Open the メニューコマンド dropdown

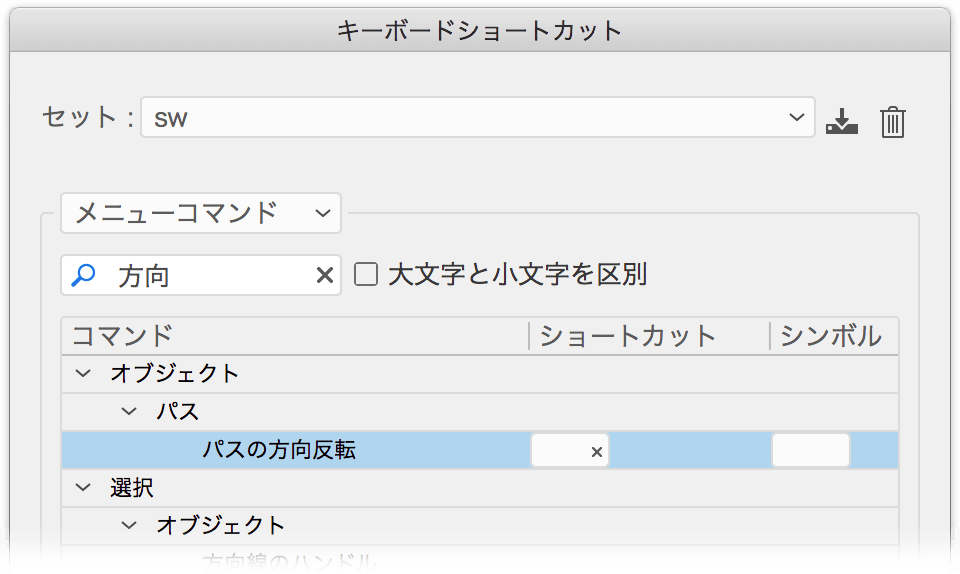[x=201, y=213]
